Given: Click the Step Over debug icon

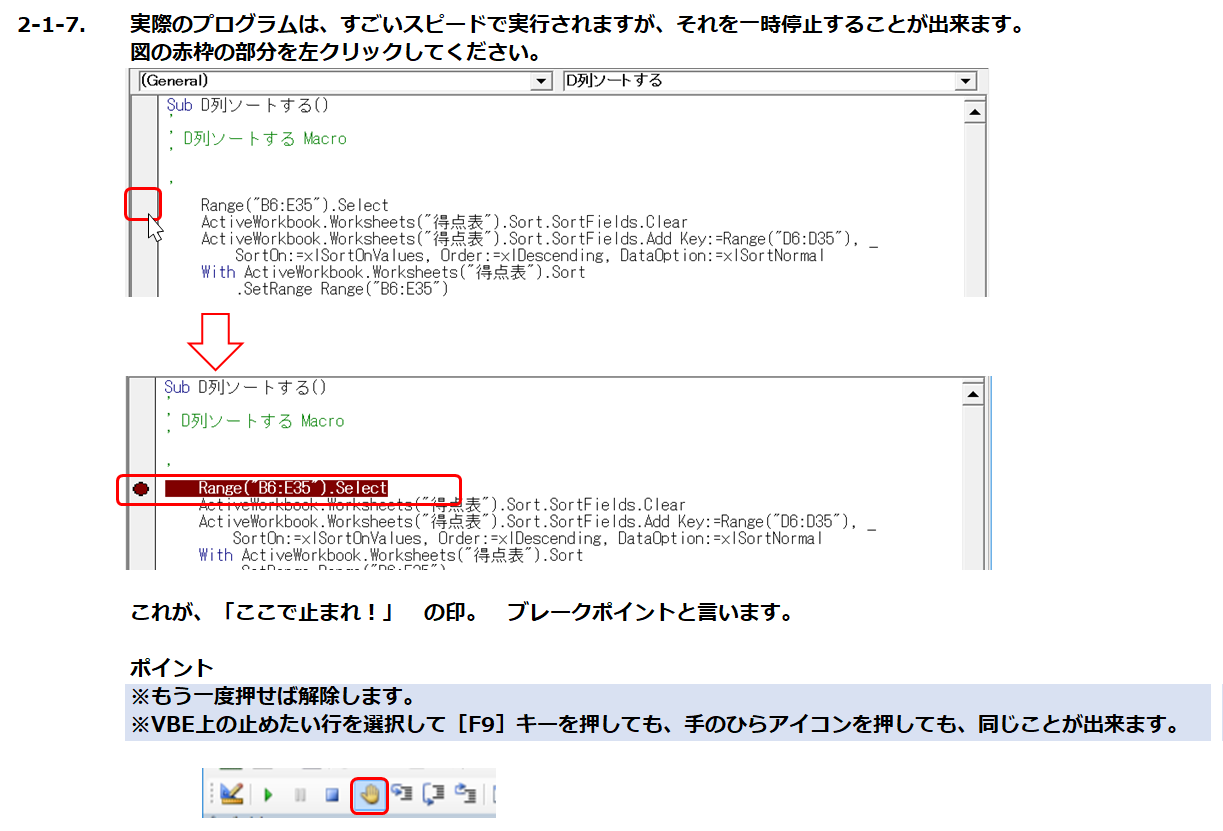Looking at the screenshot, I should click(x=434, y=795).
